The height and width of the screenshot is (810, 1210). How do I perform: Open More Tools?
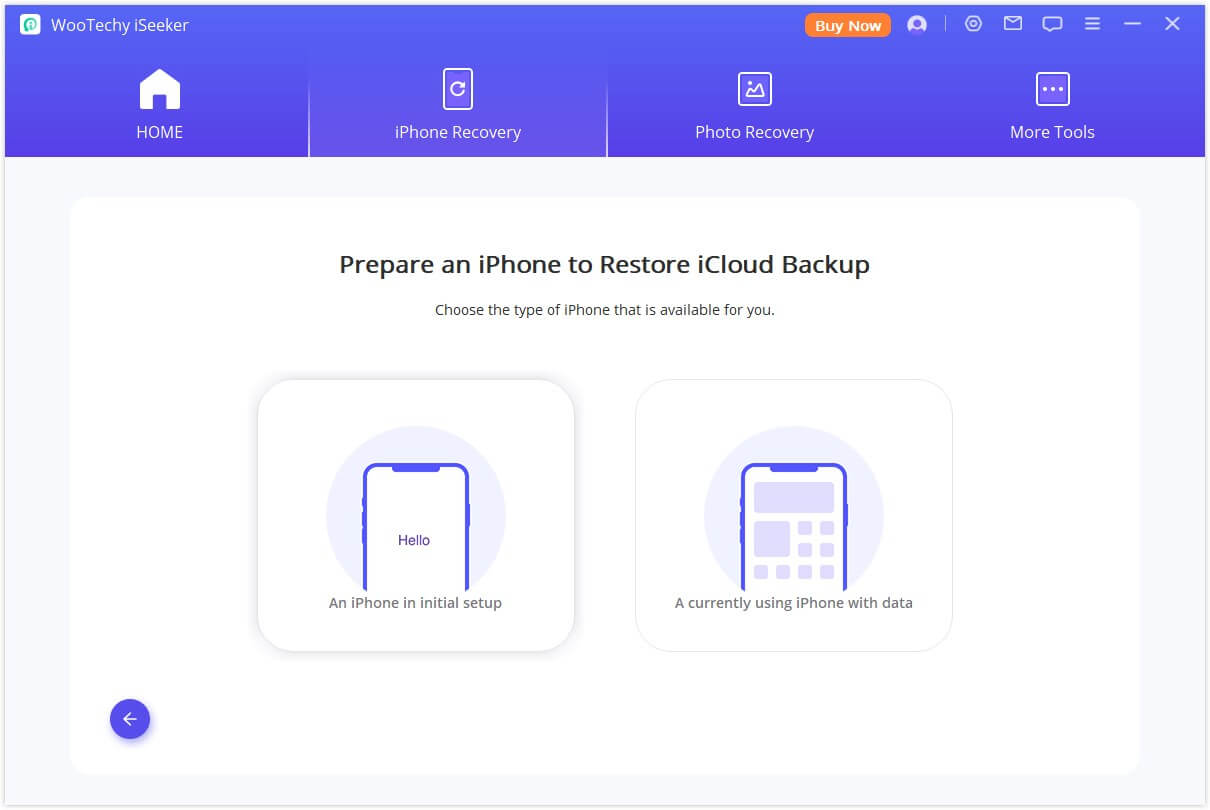[x=1052, y=105]
